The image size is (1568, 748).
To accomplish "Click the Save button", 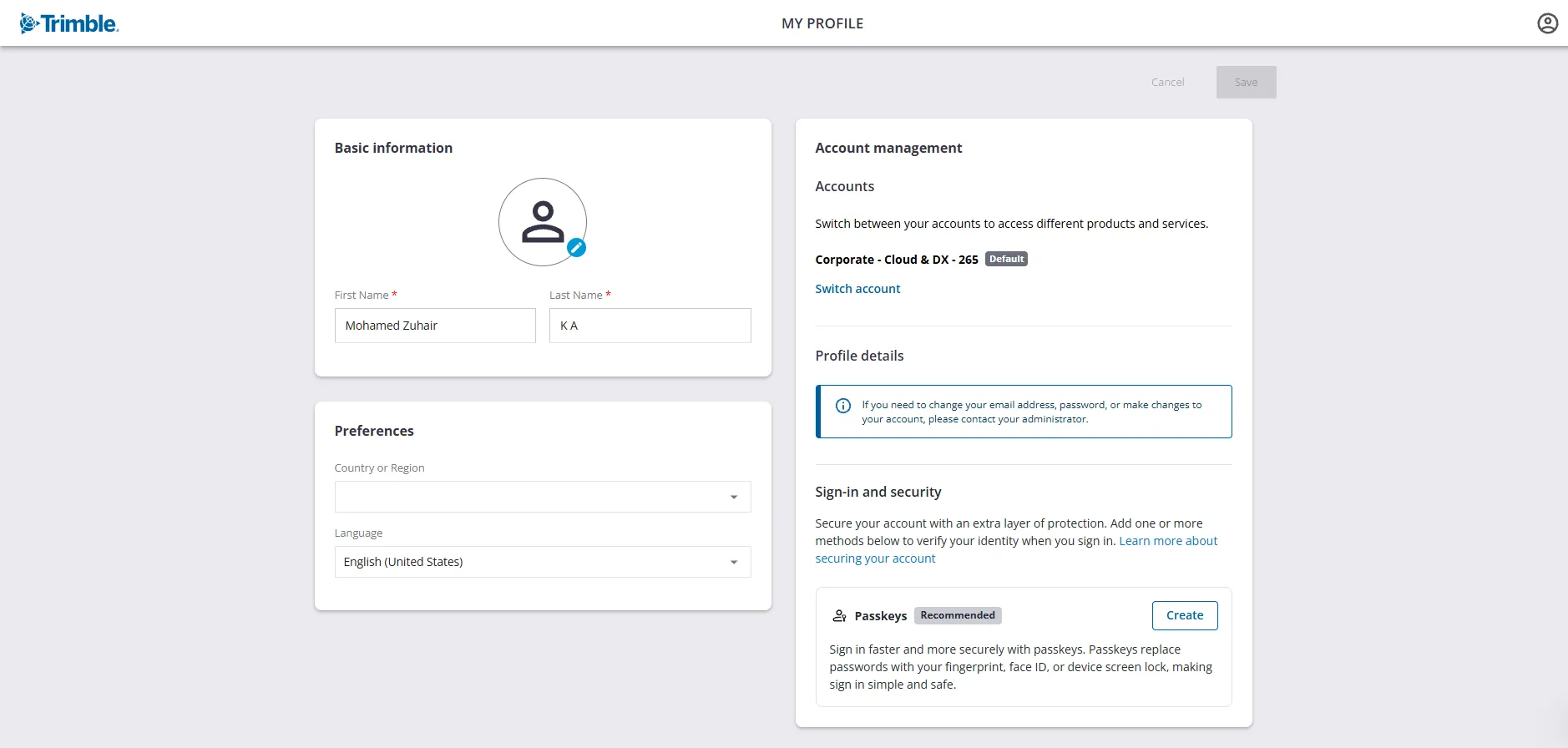I will (1246, 82).
